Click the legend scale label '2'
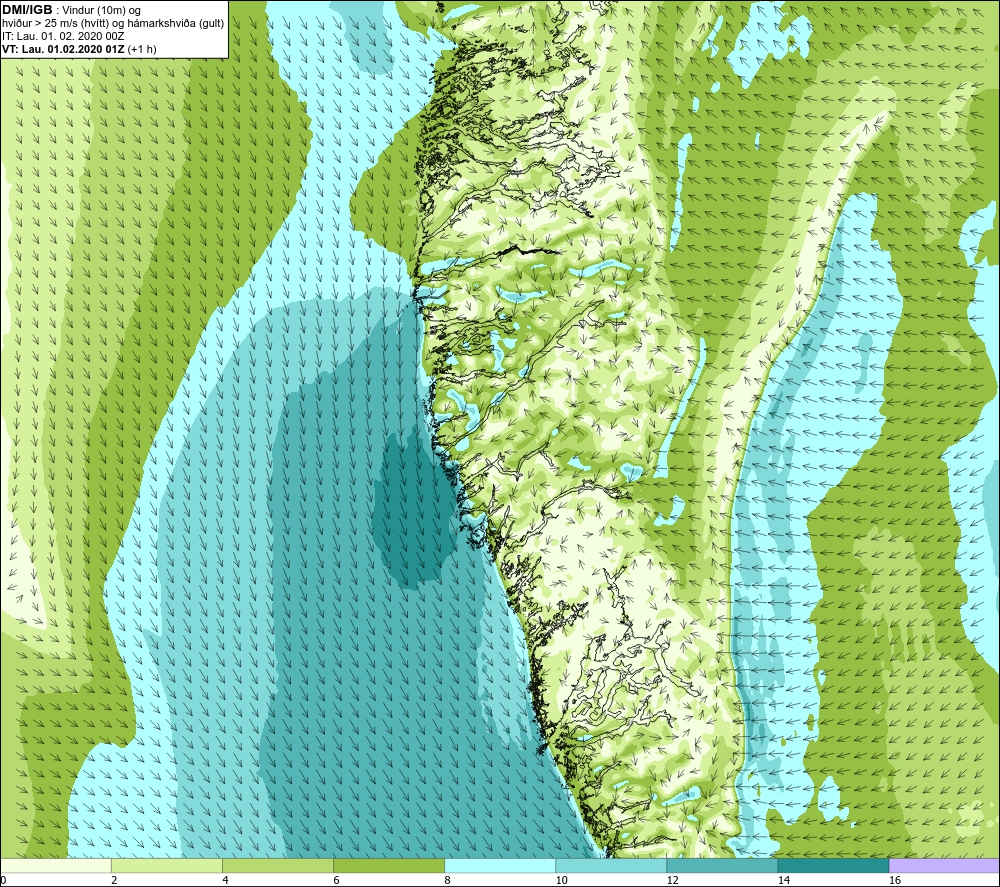This screenshot has height=887, width=1000. (114, 880)
